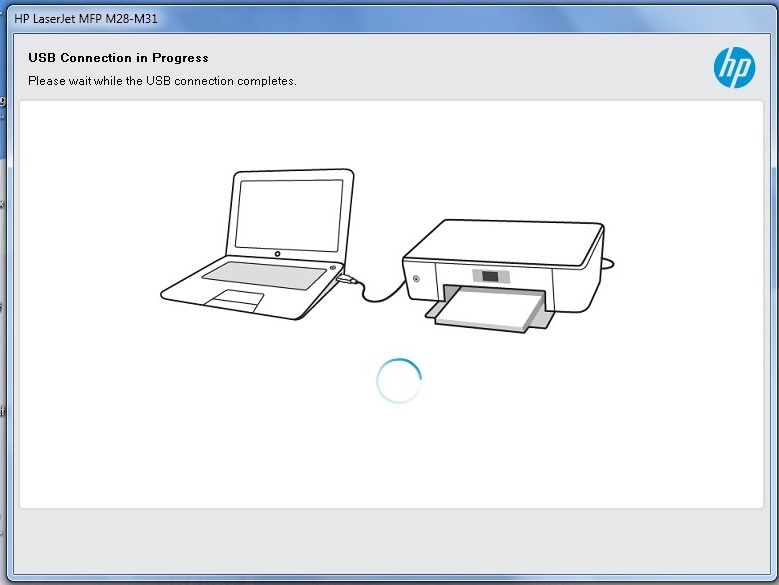Click the printer's small display panel
Viewport: 779px width, 585px height.
pos(489,275)
